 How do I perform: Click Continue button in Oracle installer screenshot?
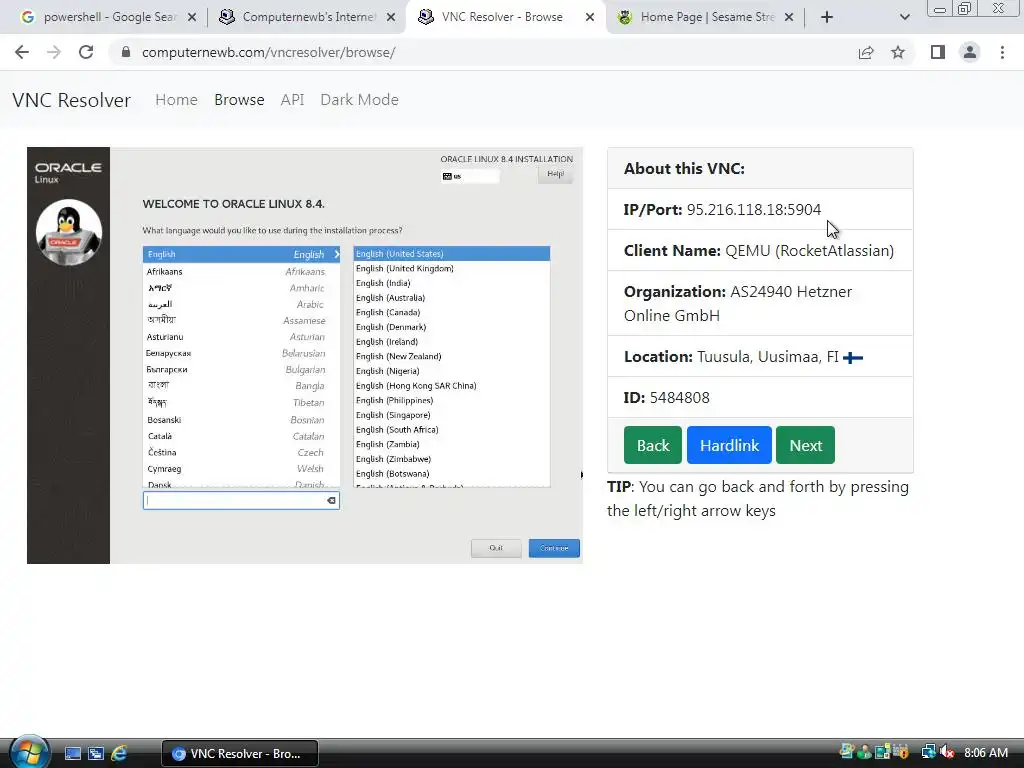(554, 548)
